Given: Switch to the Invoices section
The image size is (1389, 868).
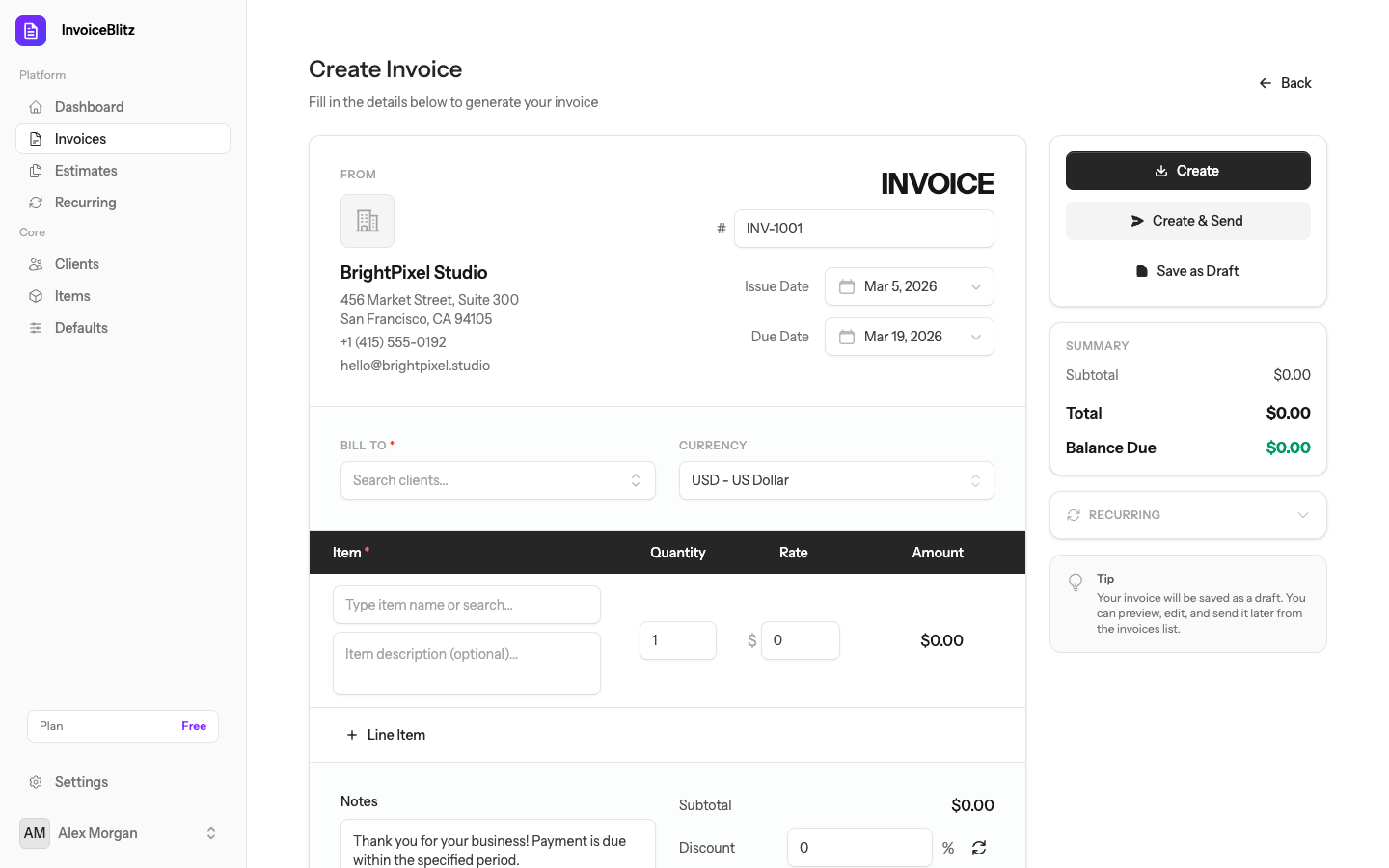Looking at the screenshot, I should coord(80,138).
